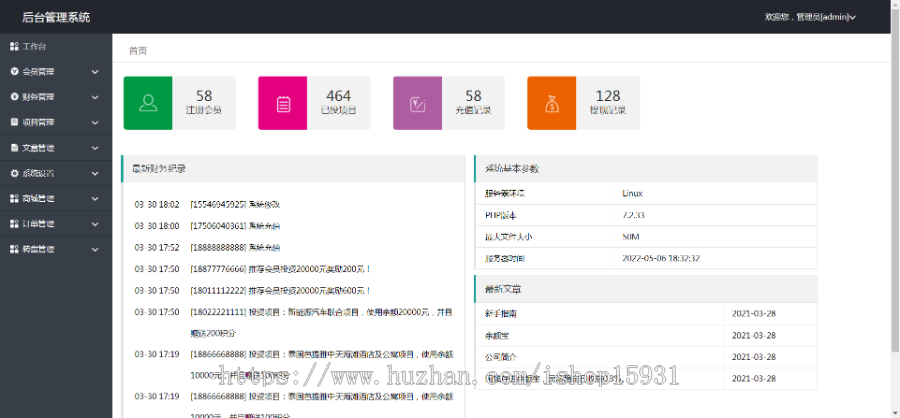Click the 128 withdrawal records count
This screenshot has height=418, width=900.
[x=608, y=96]
